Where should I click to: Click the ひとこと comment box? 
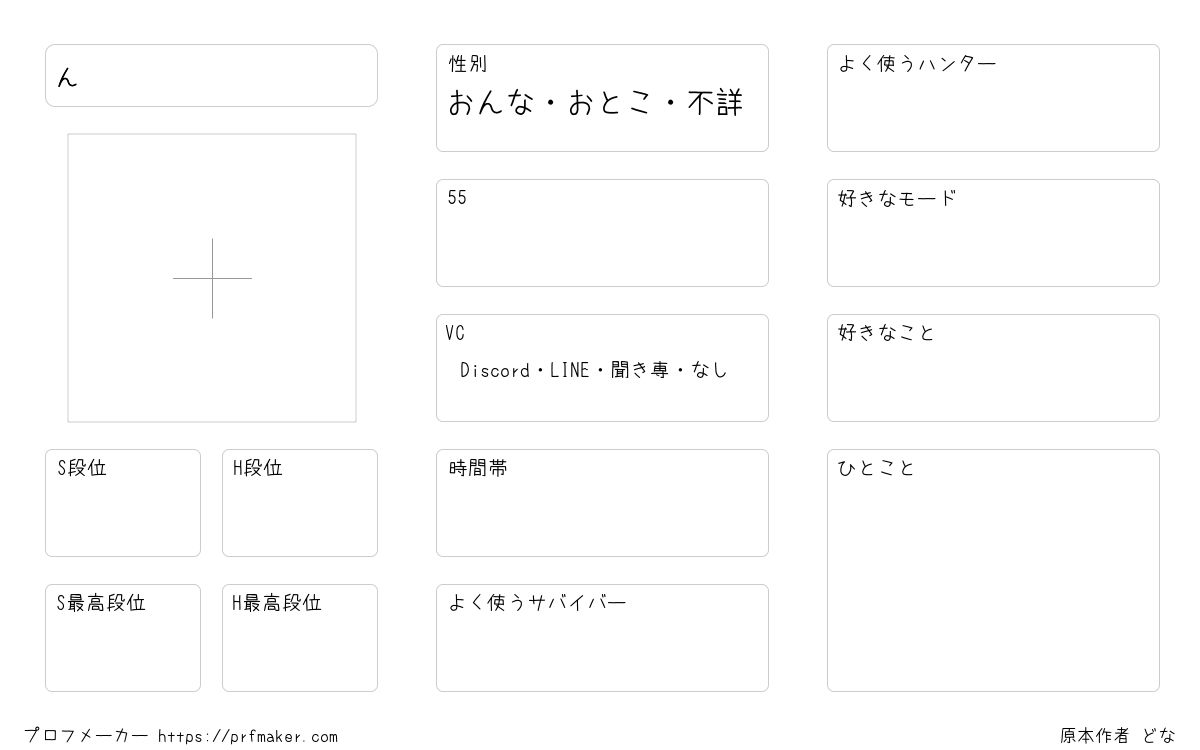pyautogui.click(x=993, y=570)
